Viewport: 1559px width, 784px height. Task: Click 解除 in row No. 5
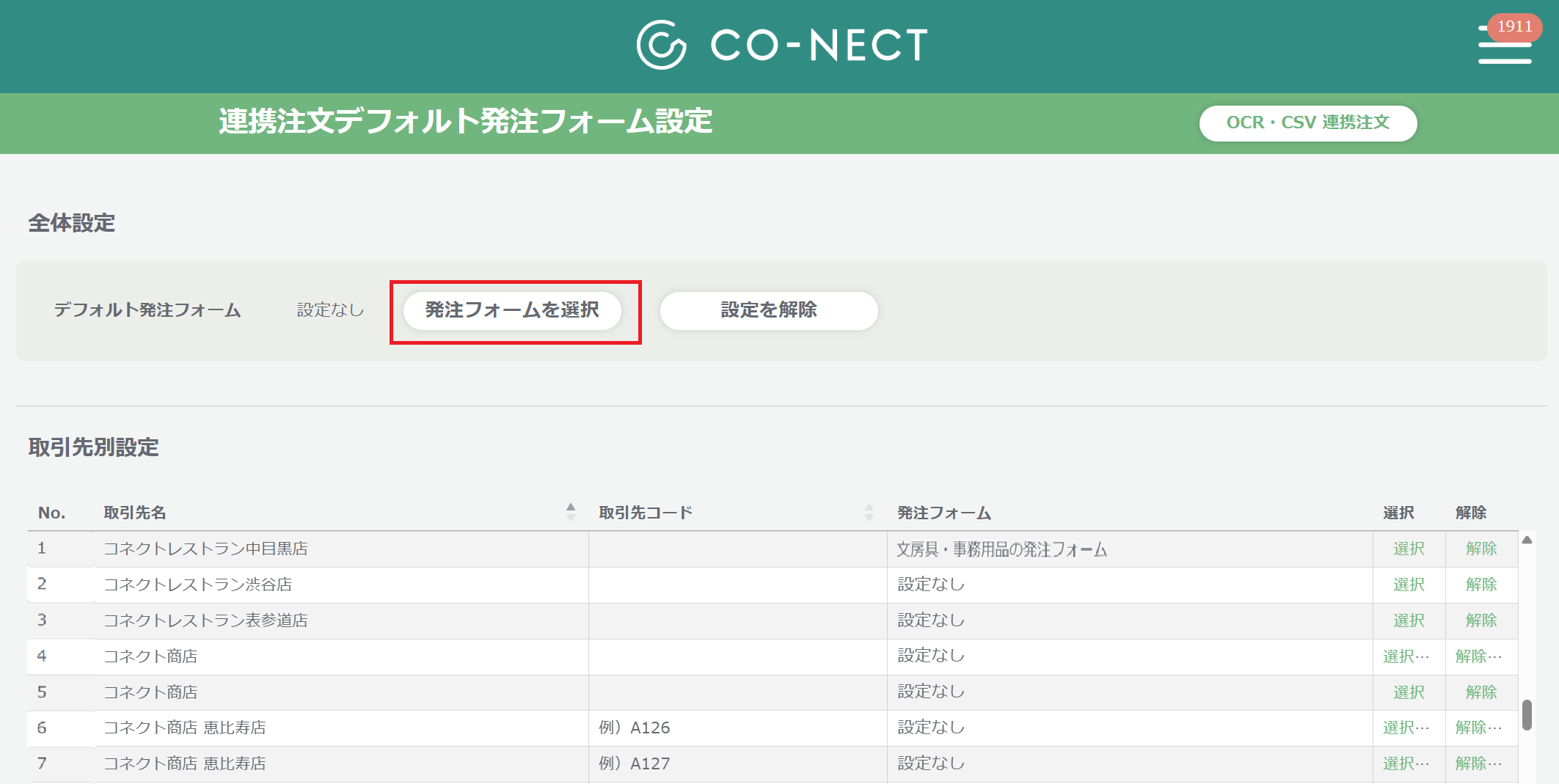pyautogui.click(x=1481, y=692)
